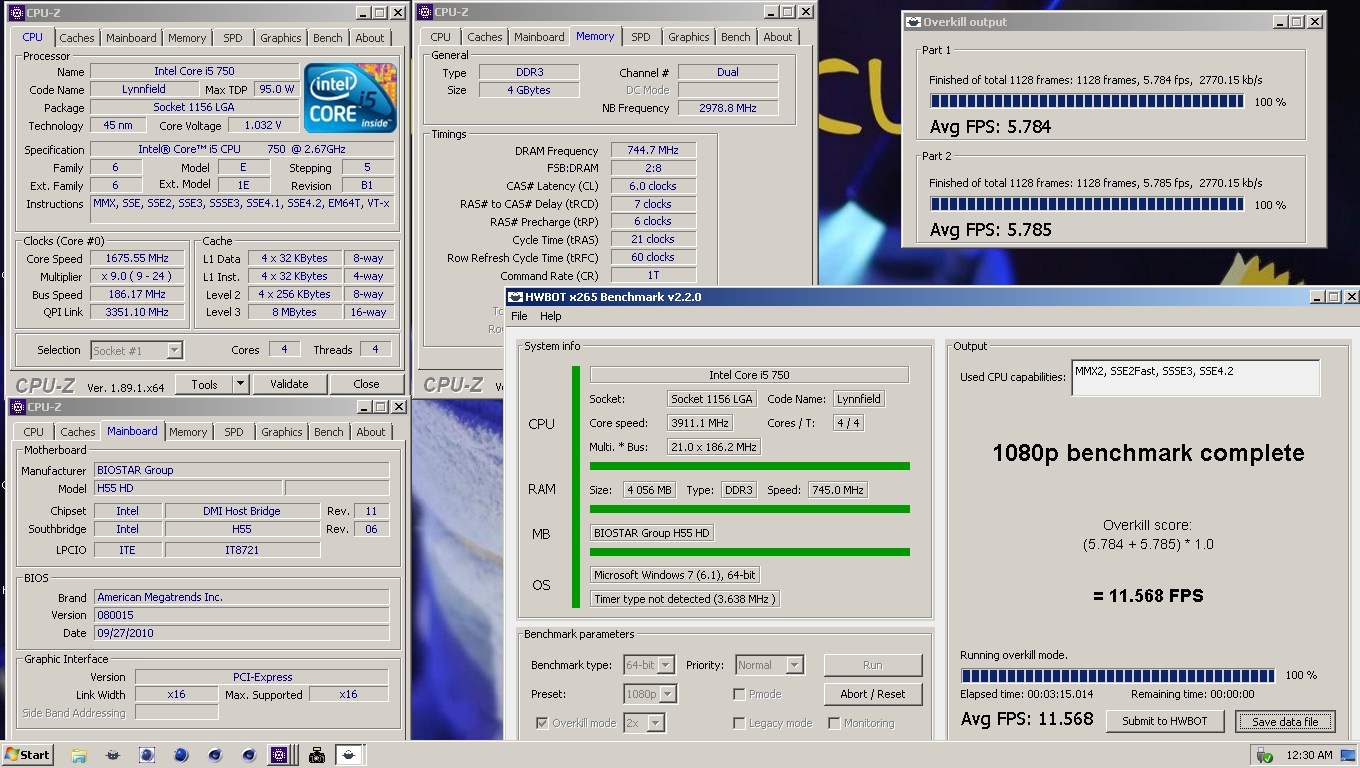Click the CPU-Z title bar icon of the Mainboard window
Image resolution: width=1360 pixels, height=768 pixels.
[18, 407]
